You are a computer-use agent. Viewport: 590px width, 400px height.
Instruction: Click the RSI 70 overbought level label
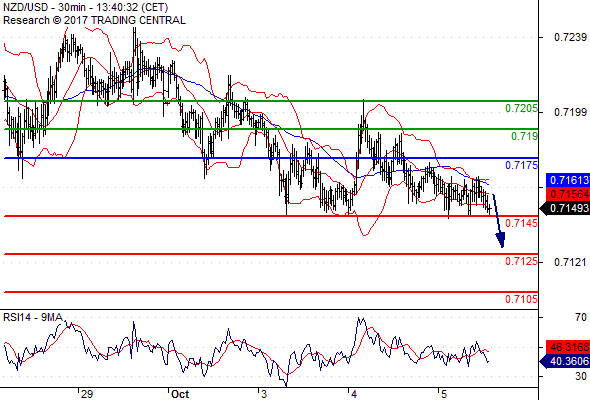[x=581, y=317]
